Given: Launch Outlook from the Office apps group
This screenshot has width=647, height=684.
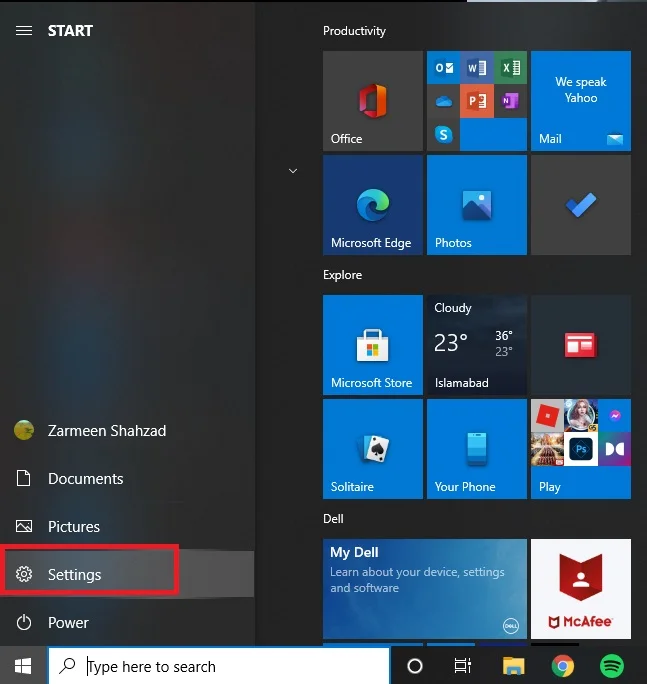Looking at the screenshot, I should click(444, 68).
